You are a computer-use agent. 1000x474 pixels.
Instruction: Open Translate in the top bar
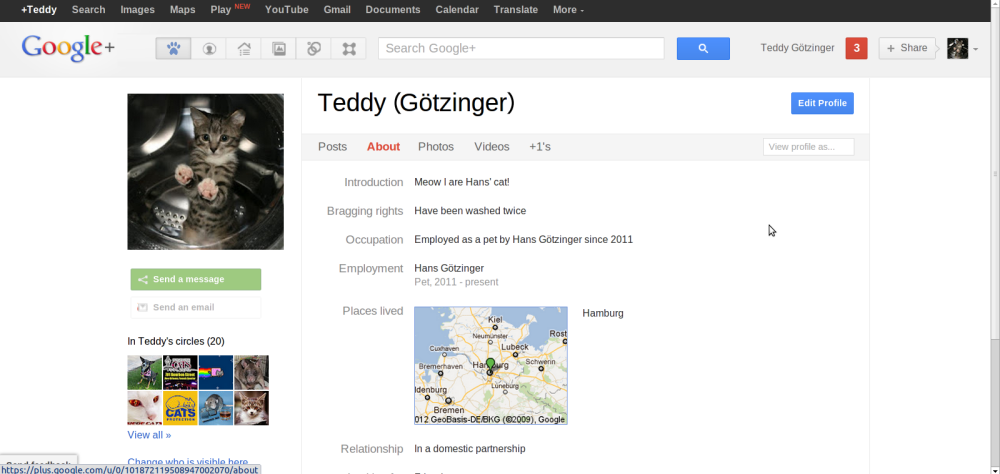coord(515,10)
